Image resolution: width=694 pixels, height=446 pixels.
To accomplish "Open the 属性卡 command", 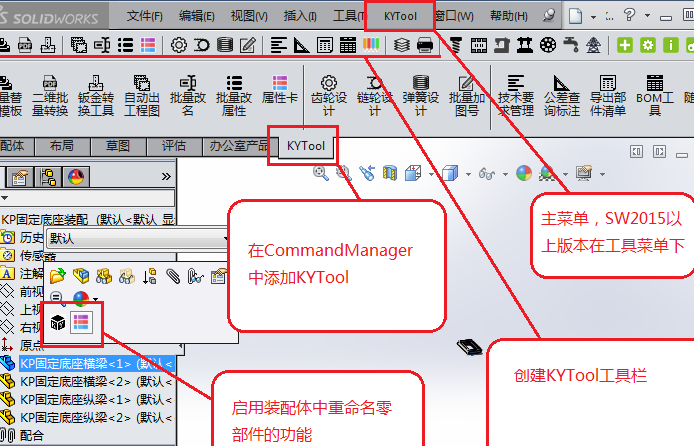I will click(x=280, y=90).
